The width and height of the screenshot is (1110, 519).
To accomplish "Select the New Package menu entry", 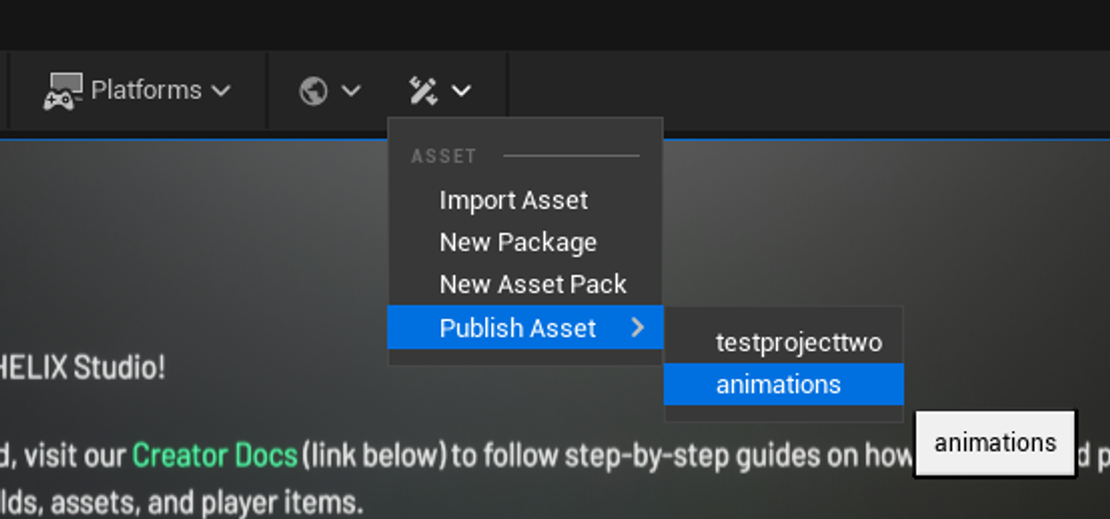I will click(x=518, y=242).
